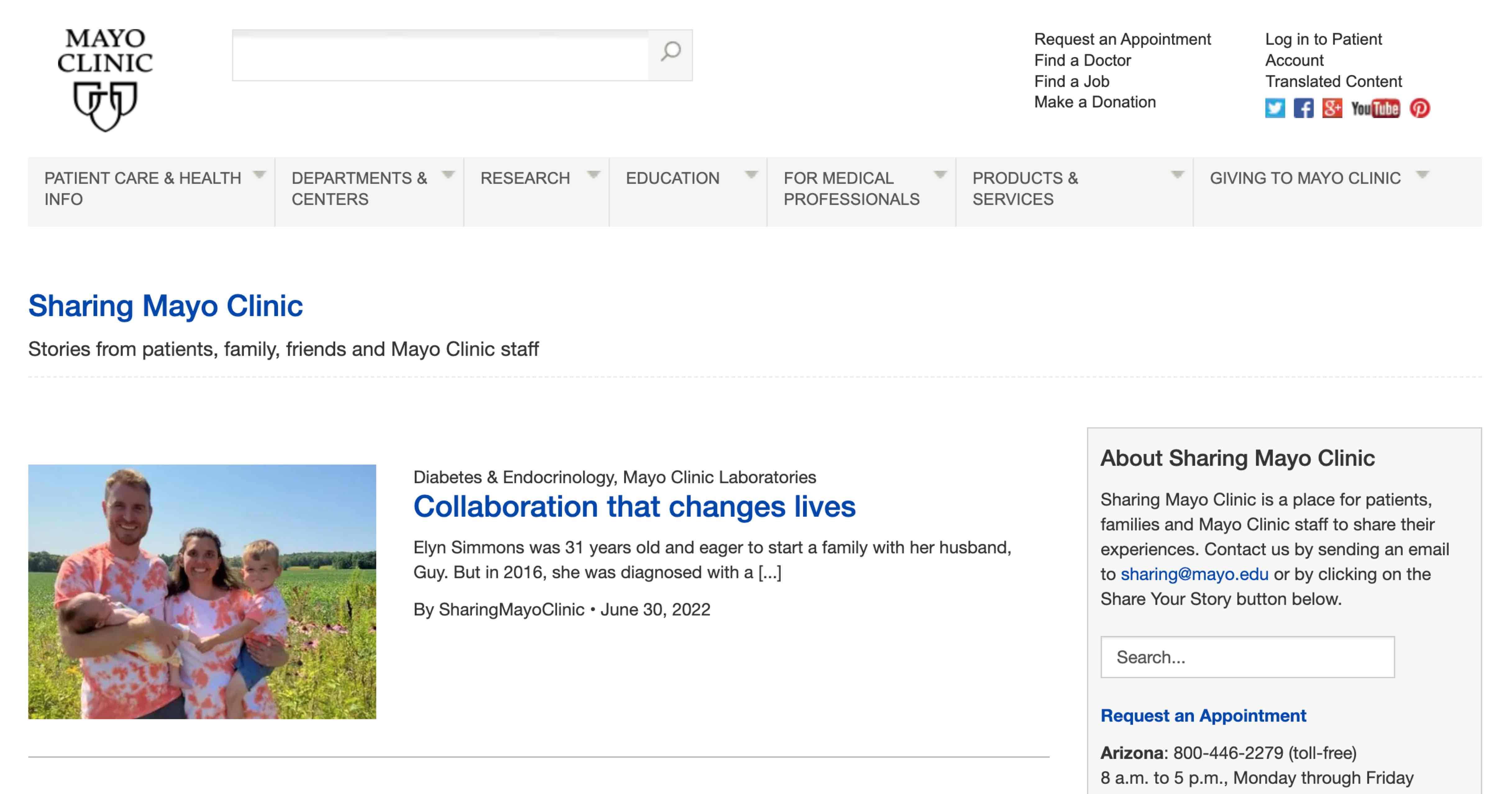1512x794 pixels.
Task: Click '8 a.m. to 5 p.m., Monday through Friday'
Action: 1257,778
